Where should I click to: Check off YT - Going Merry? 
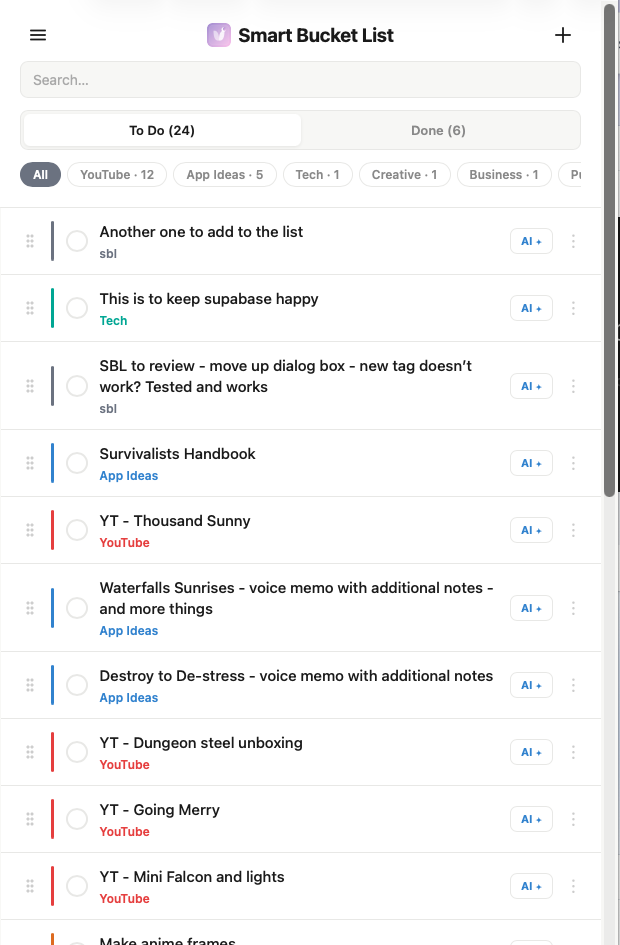(x=77, y=818)
